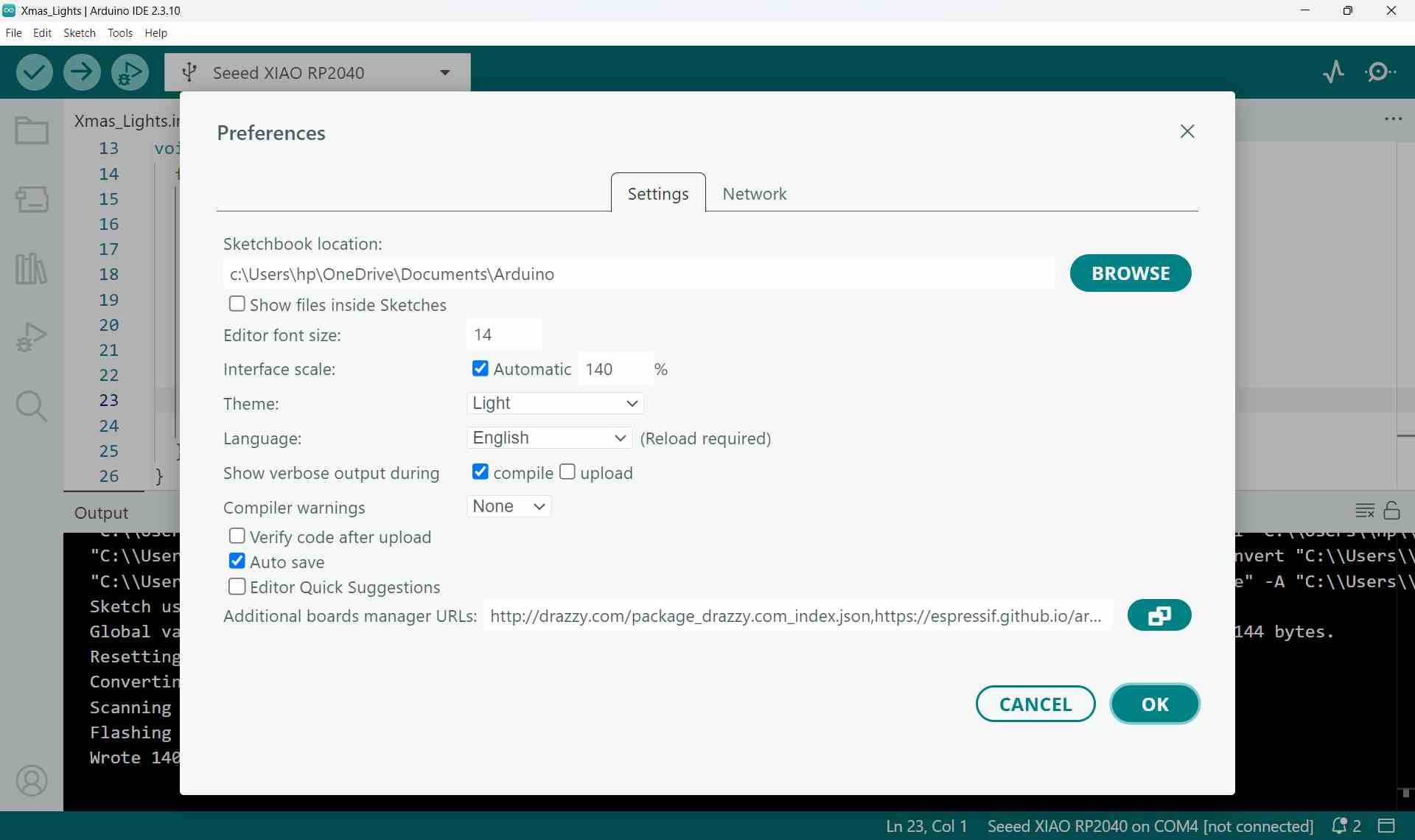Click the Sketchbook location path field
Viewport: 1415px width, 840px height.
(638, 274)
